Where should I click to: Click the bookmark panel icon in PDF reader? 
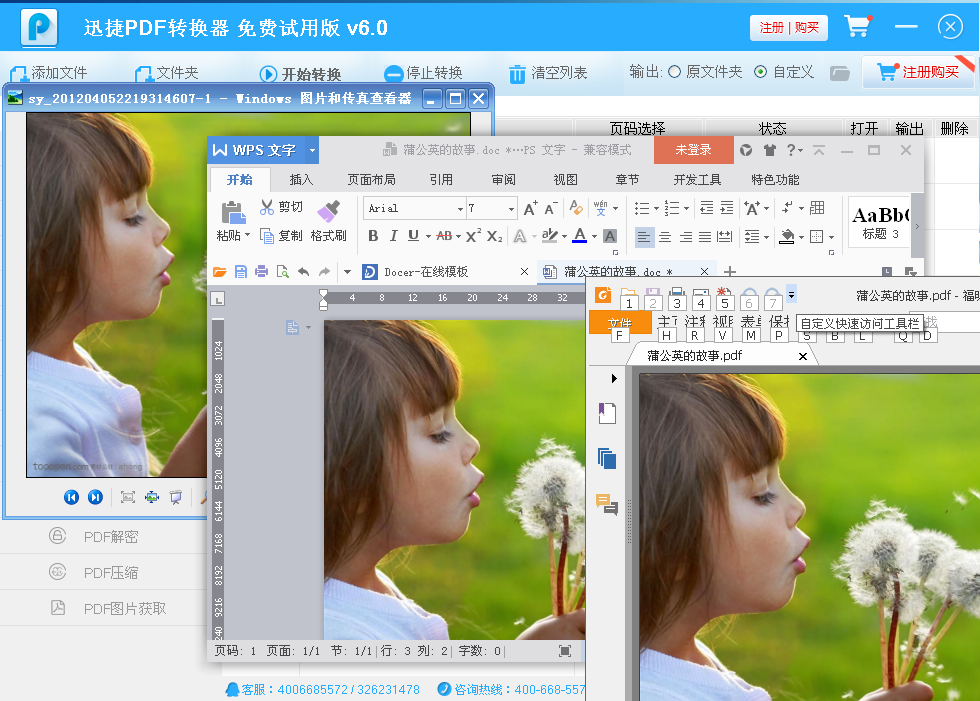click(x=607, y=413)
